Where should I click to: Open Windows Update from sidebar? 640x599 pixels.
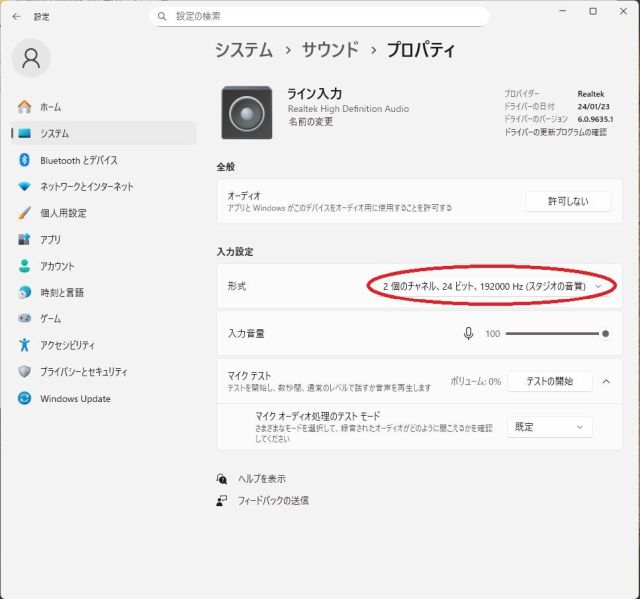coord(75,398)
